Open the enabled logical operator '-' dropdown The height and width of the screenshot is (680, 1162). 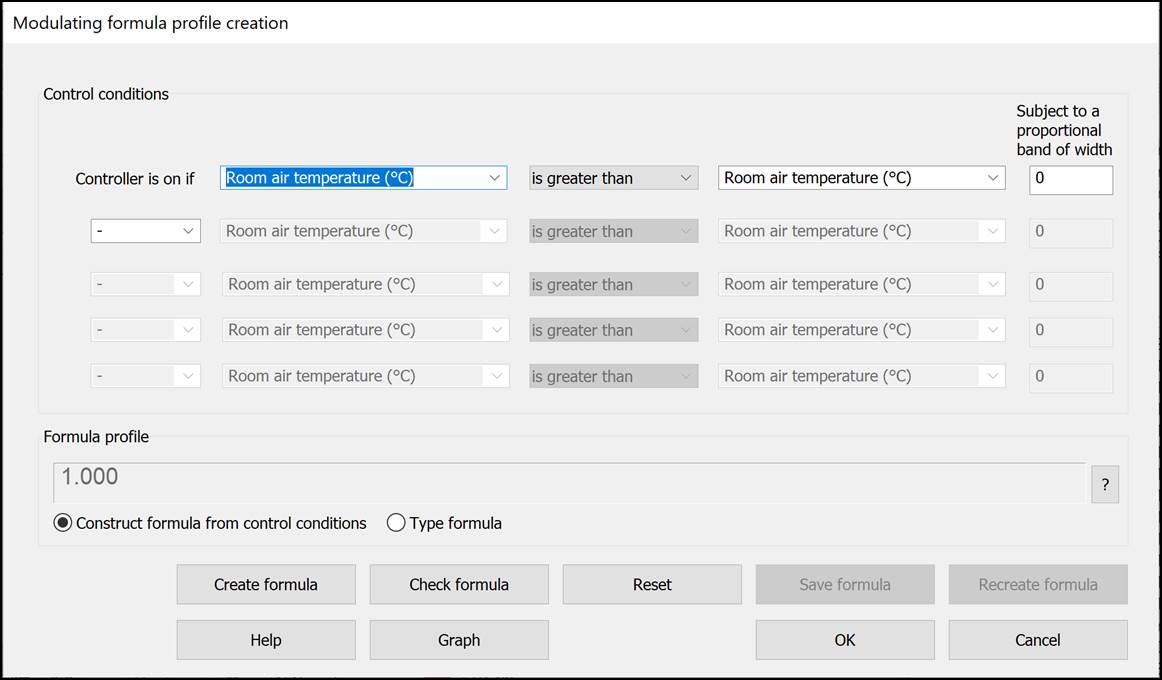click(x=145, y=231)
